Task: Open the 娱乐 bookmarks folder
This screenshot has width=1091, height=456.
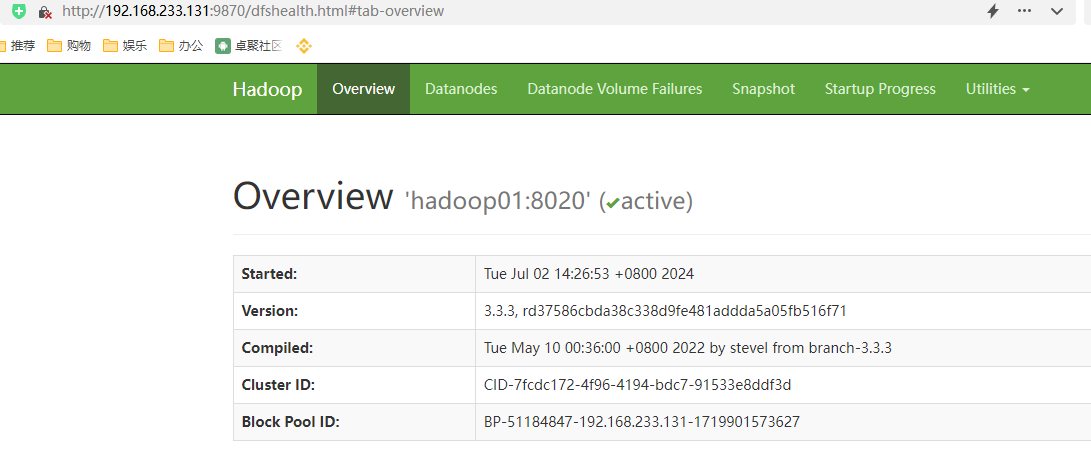Action: click(125, 46)
